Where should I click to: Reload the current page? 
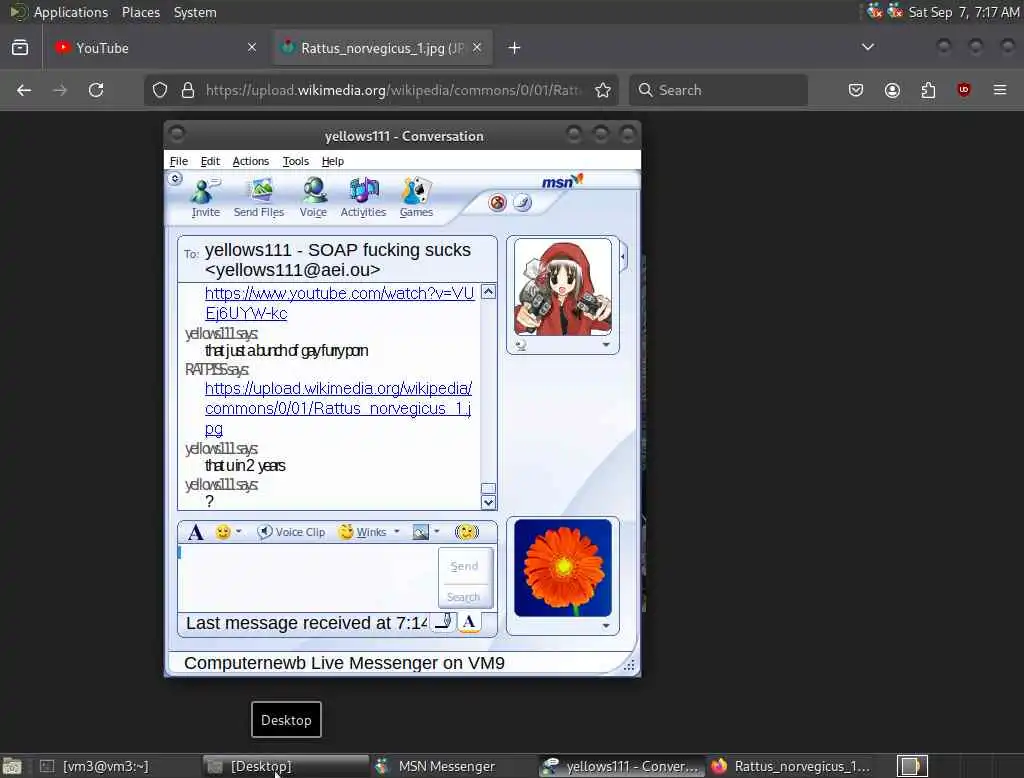click(96, 90)
